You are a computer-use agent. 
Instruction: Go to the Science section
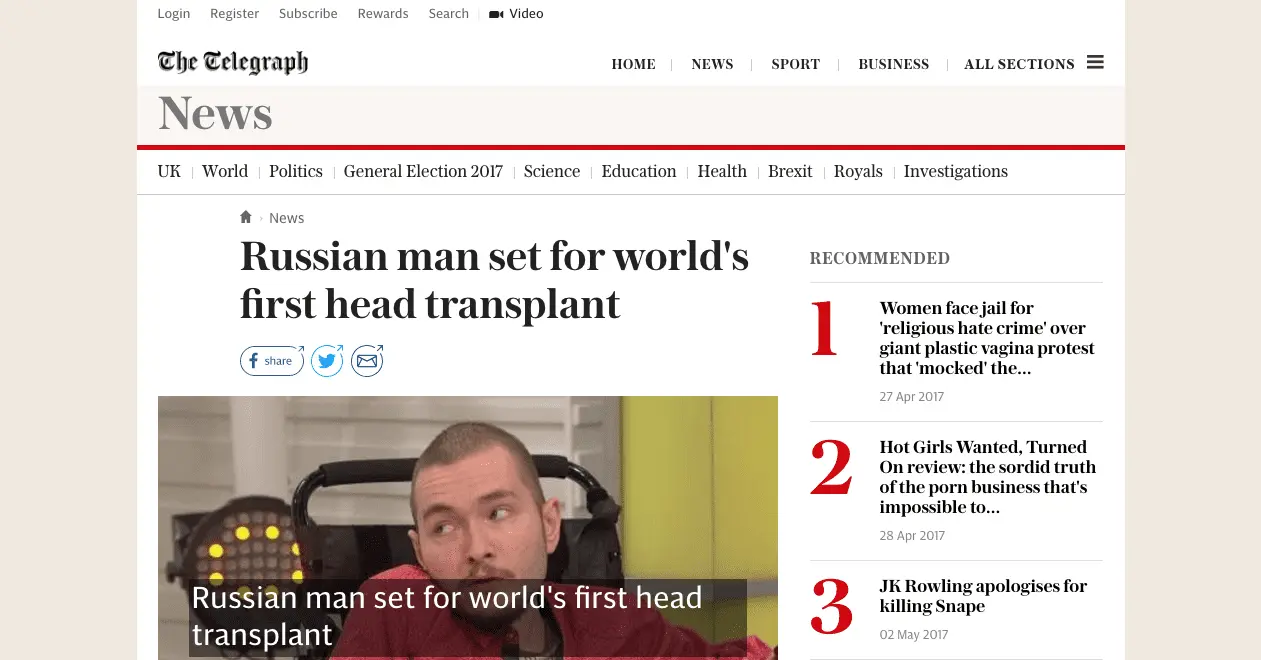[x=552, y=171]
